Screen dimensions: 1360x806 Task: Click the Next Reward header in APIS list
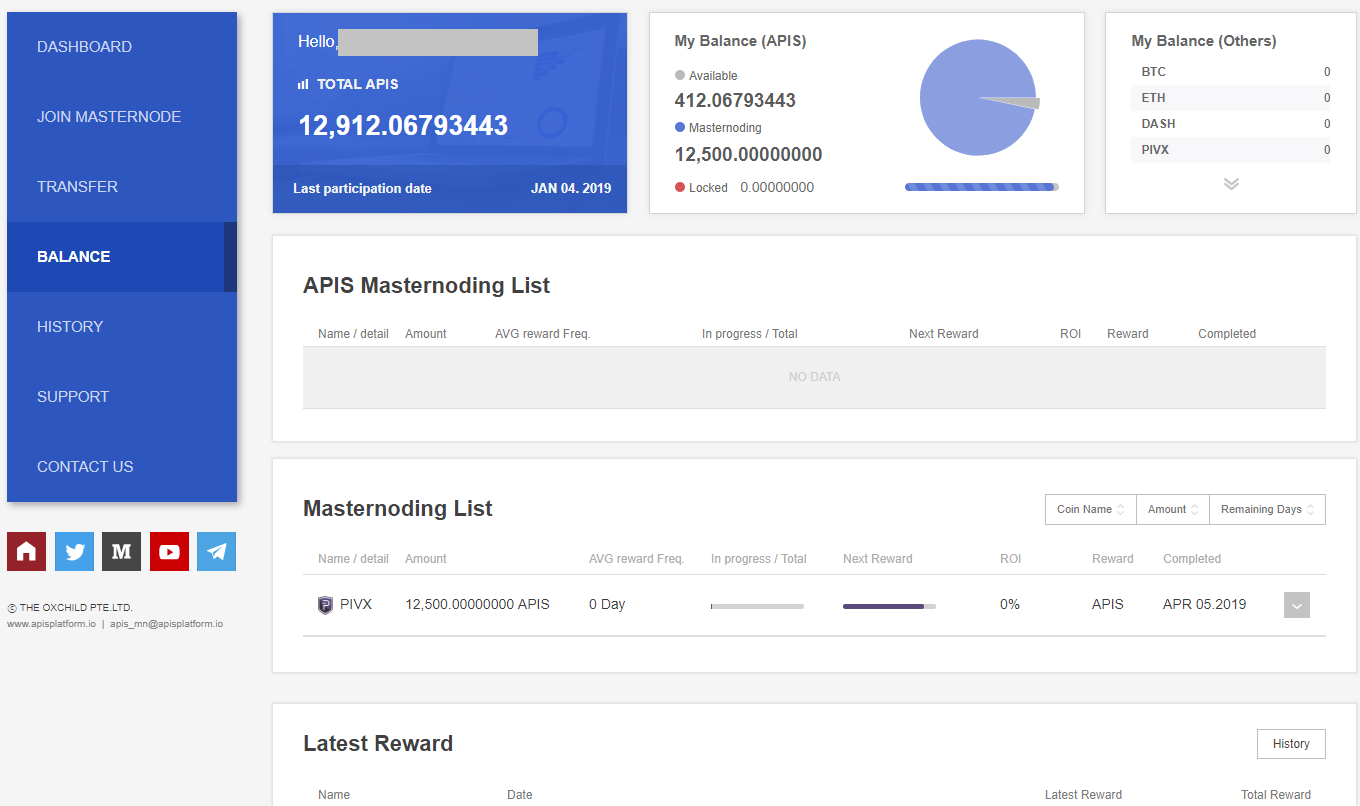(x=944, y=334)
